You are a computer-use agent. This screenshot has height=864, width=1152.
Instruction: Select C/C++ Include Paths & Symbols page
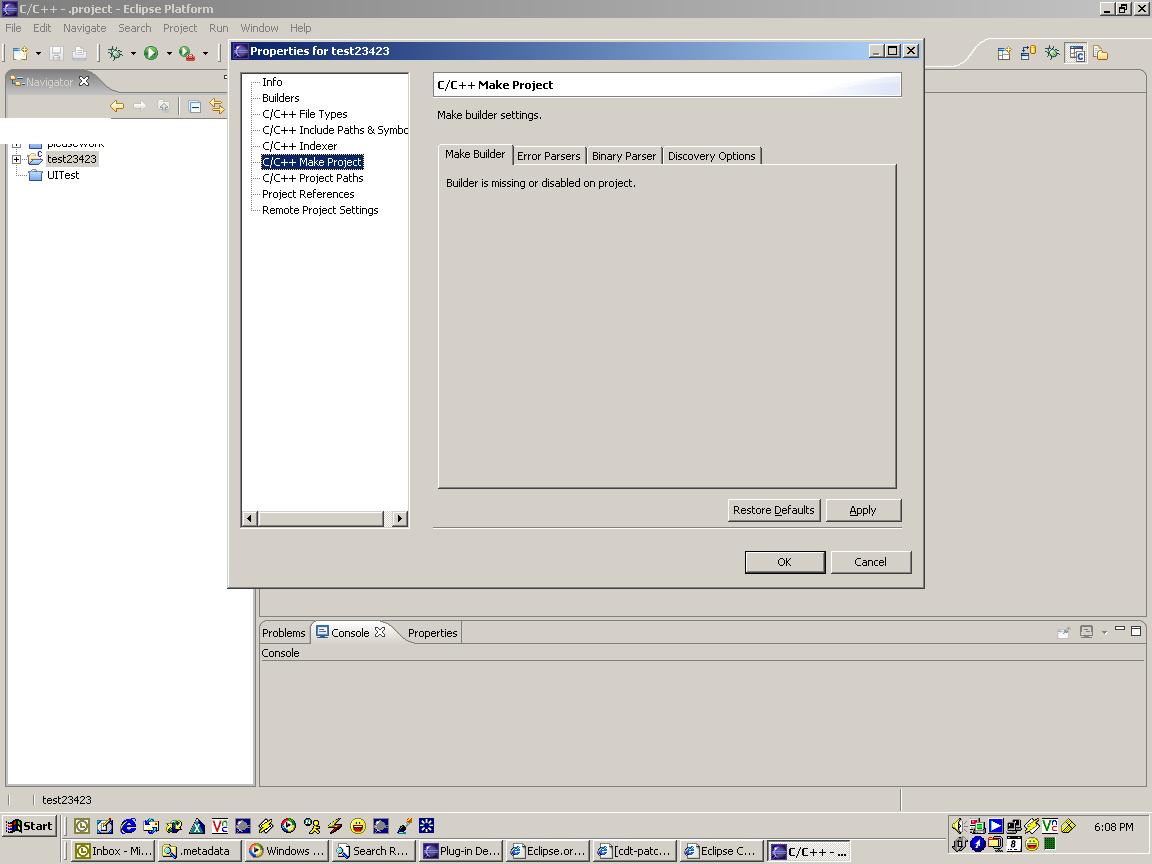pyautogui.click(x=334, y=130)
